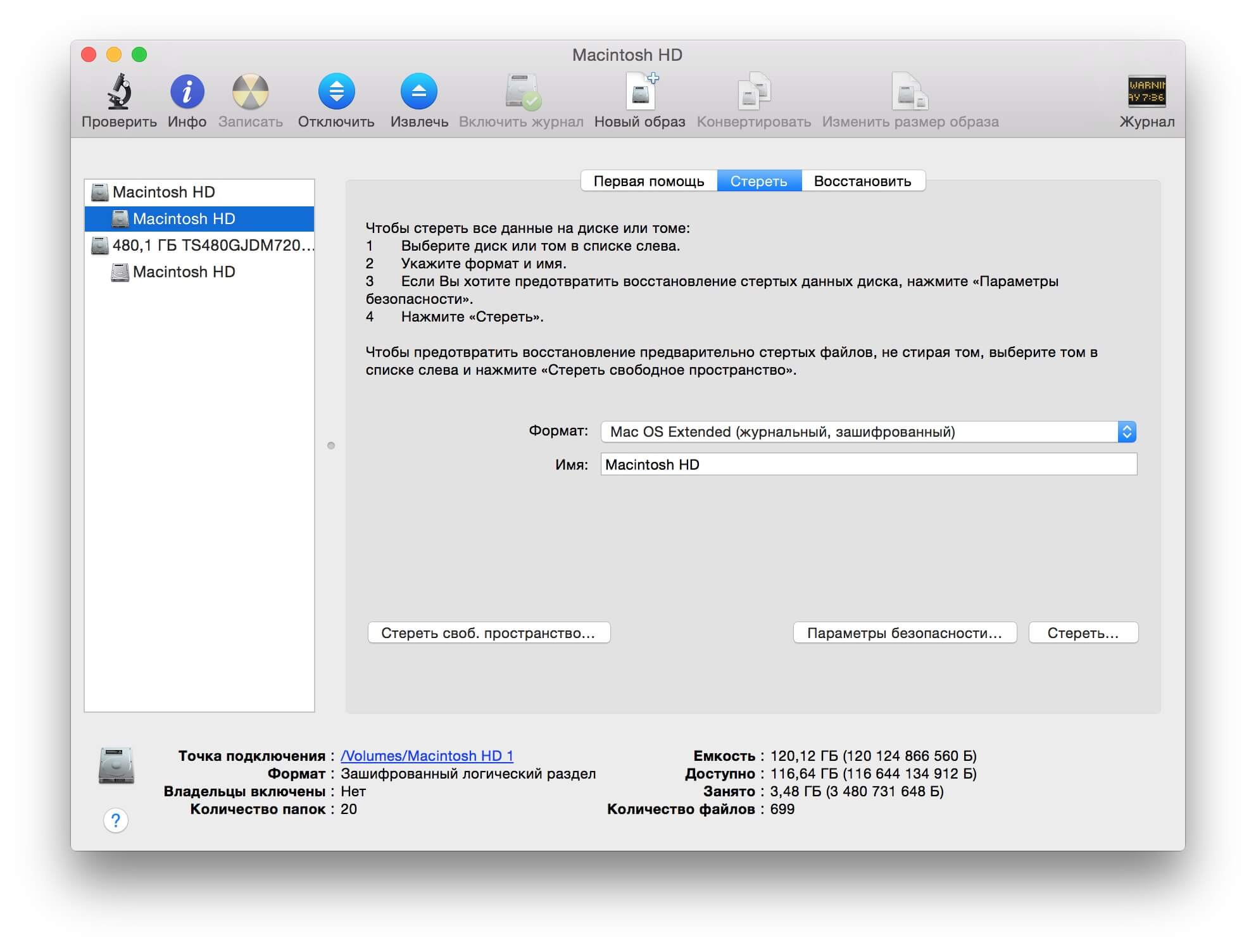Switch to the Восстановить tab
The height and width of the screenshot is (952, 1256).
863,181
